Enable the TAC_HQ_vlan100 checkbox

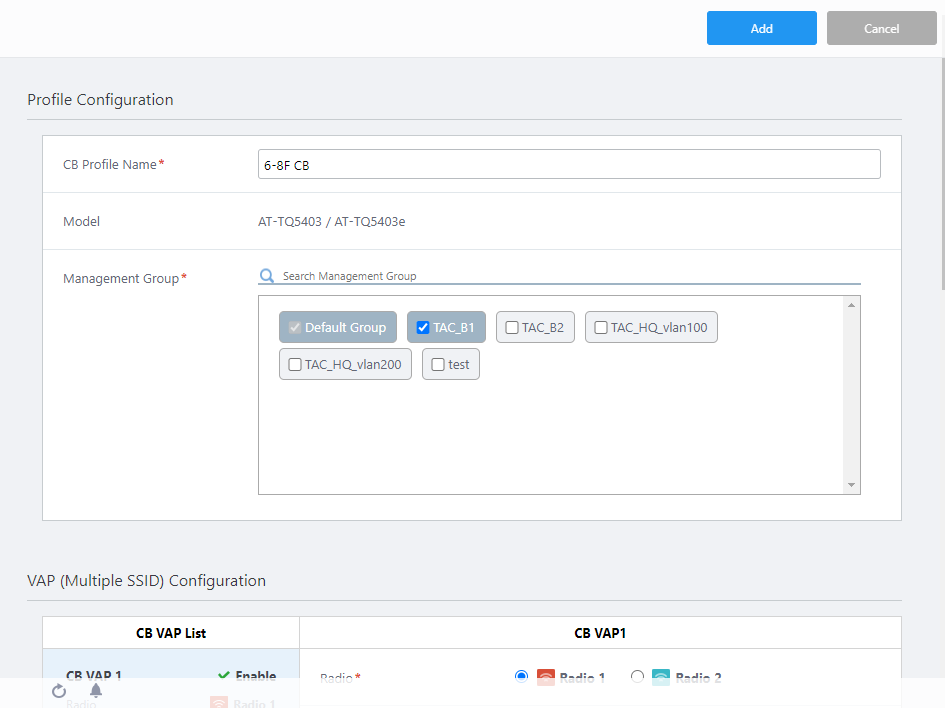click(601, 328)
